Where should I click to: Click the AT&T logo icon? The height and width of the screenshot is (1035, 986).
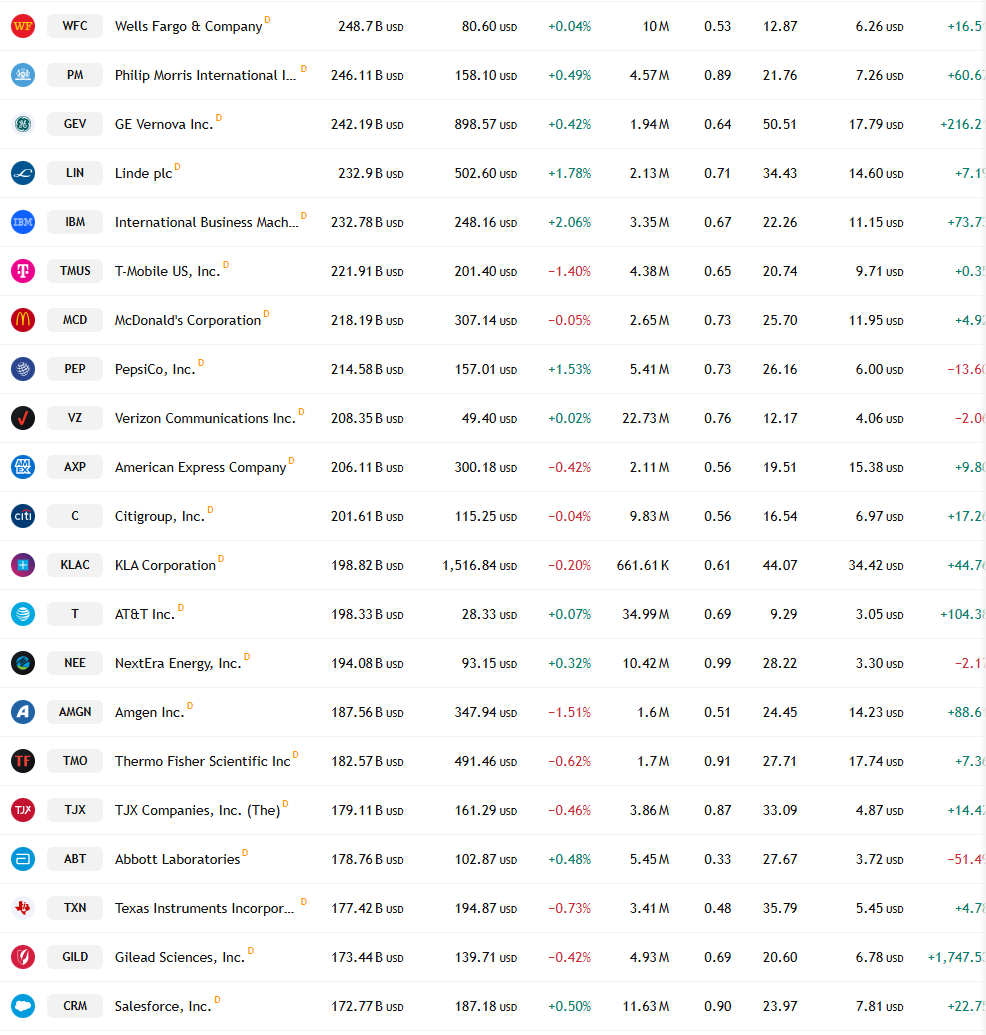click(x=23, y=614)
